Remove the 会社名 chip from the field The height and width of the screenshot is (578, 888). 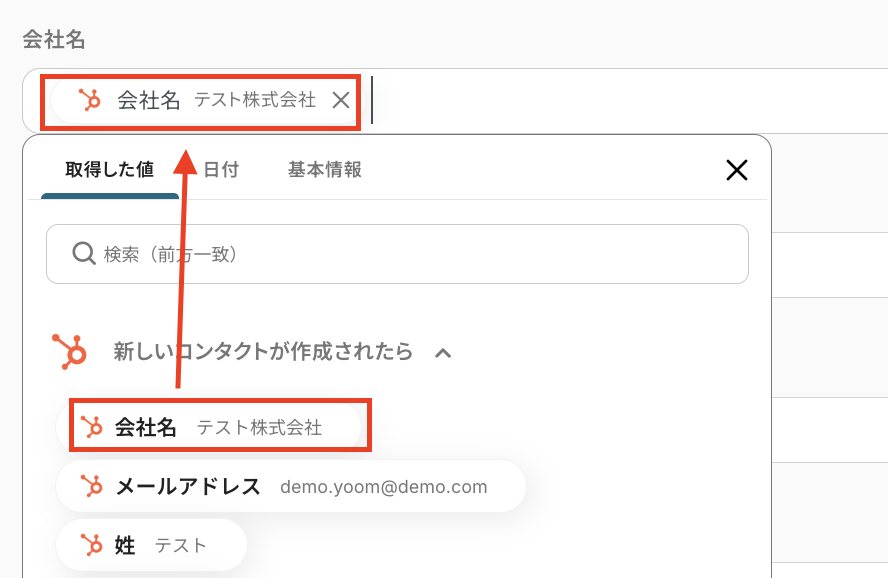[341, 100]
